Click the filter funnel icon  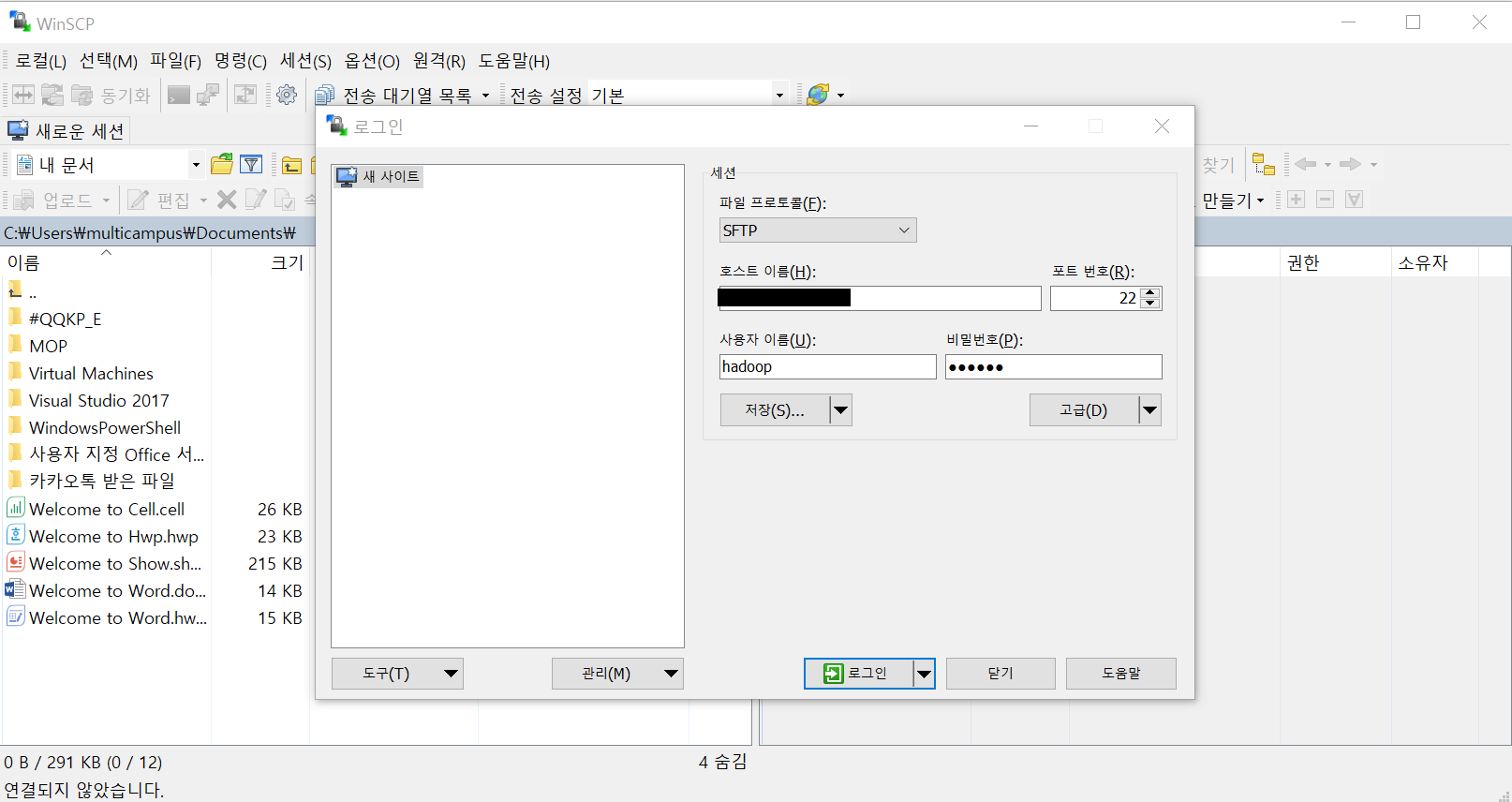(251, 165)
